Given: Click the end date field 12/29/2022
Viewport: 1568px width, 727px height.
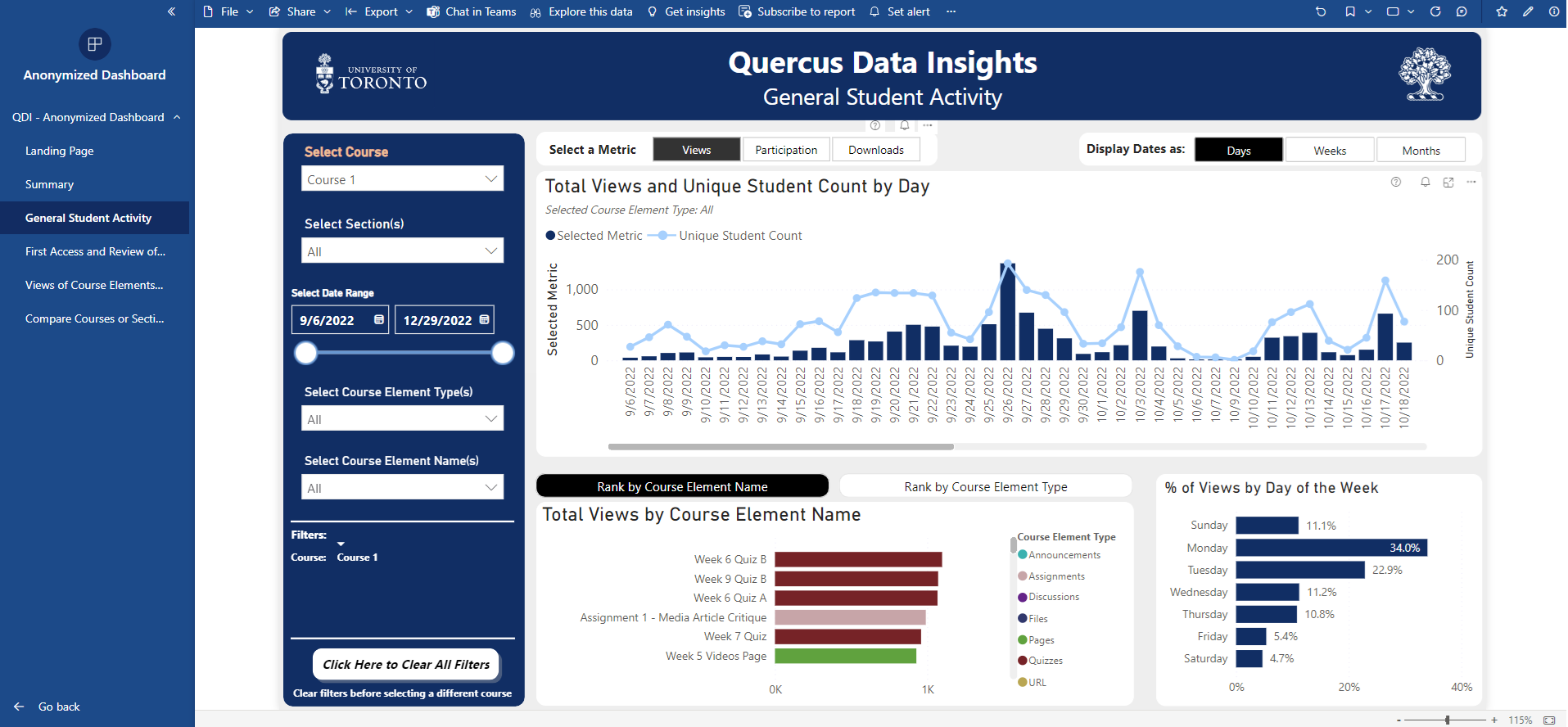Looking at the screenshot, I should (437, 320).
